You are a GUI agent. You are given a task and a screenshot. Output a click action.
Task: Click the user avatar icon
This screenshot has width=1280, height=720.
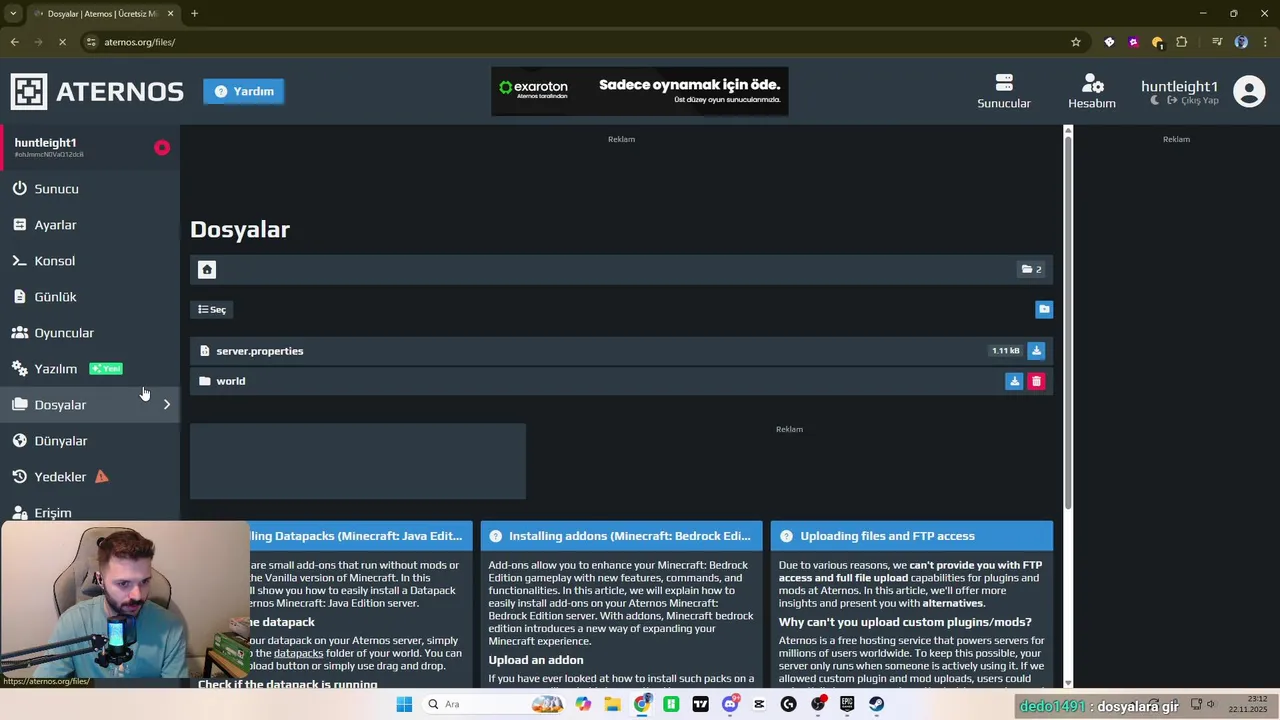point(1249,91)
